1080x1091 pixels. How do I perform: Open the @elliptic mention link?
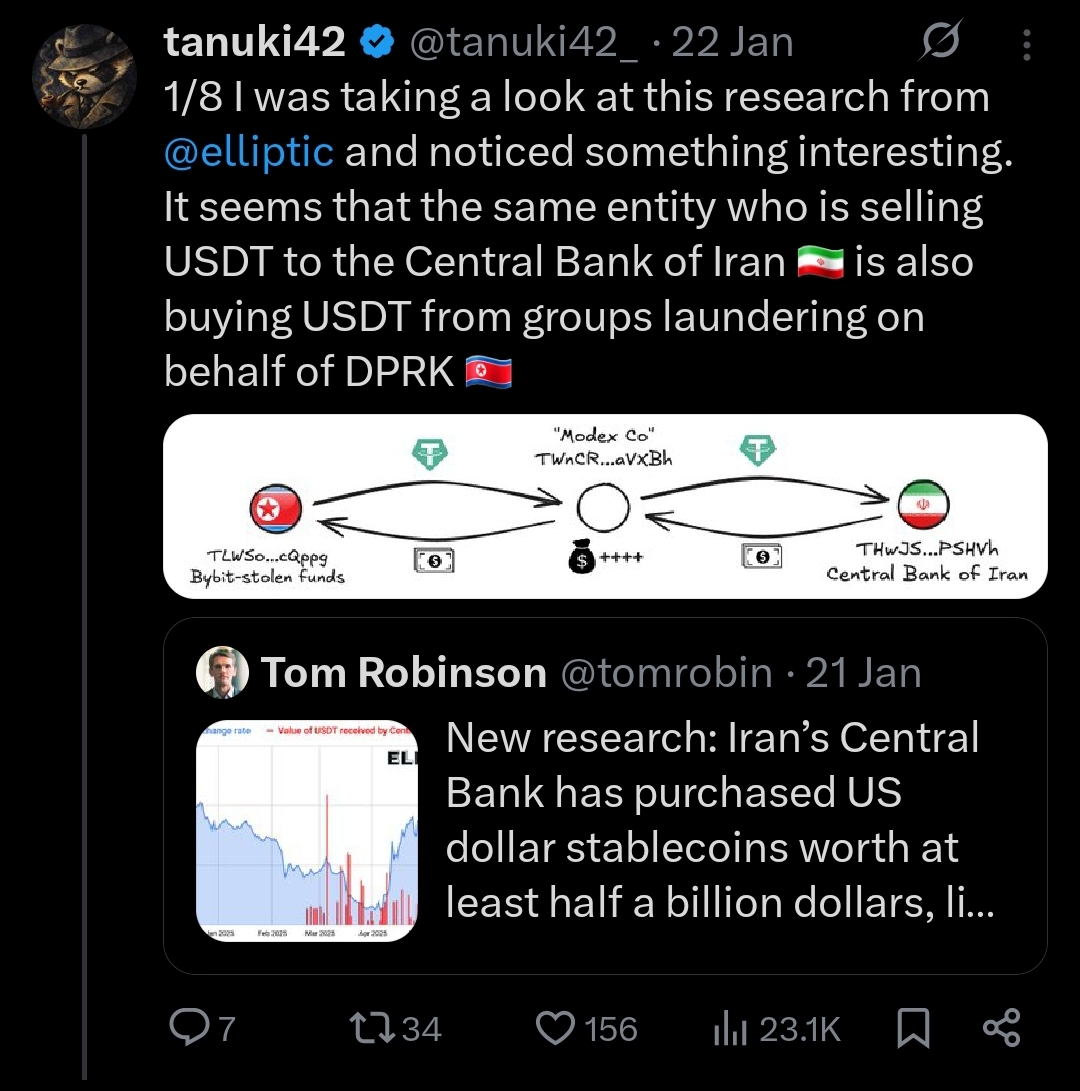(x=248, y=152)
